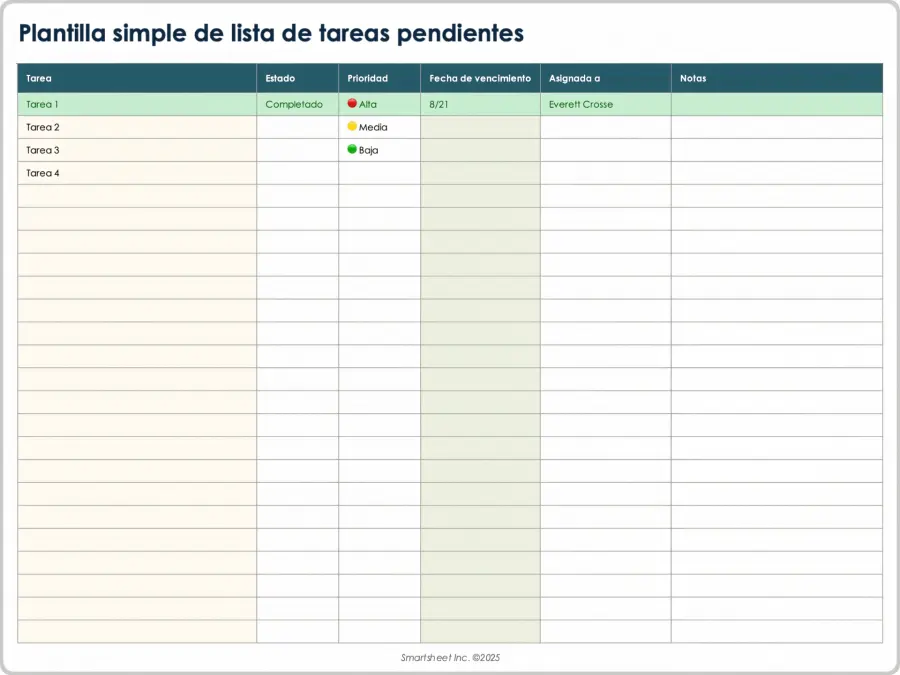The height and width of the screenshot is (675, 900).
Task: Click the red Alta priority icon
Action: pyautogui.click(x=352, y=103)
